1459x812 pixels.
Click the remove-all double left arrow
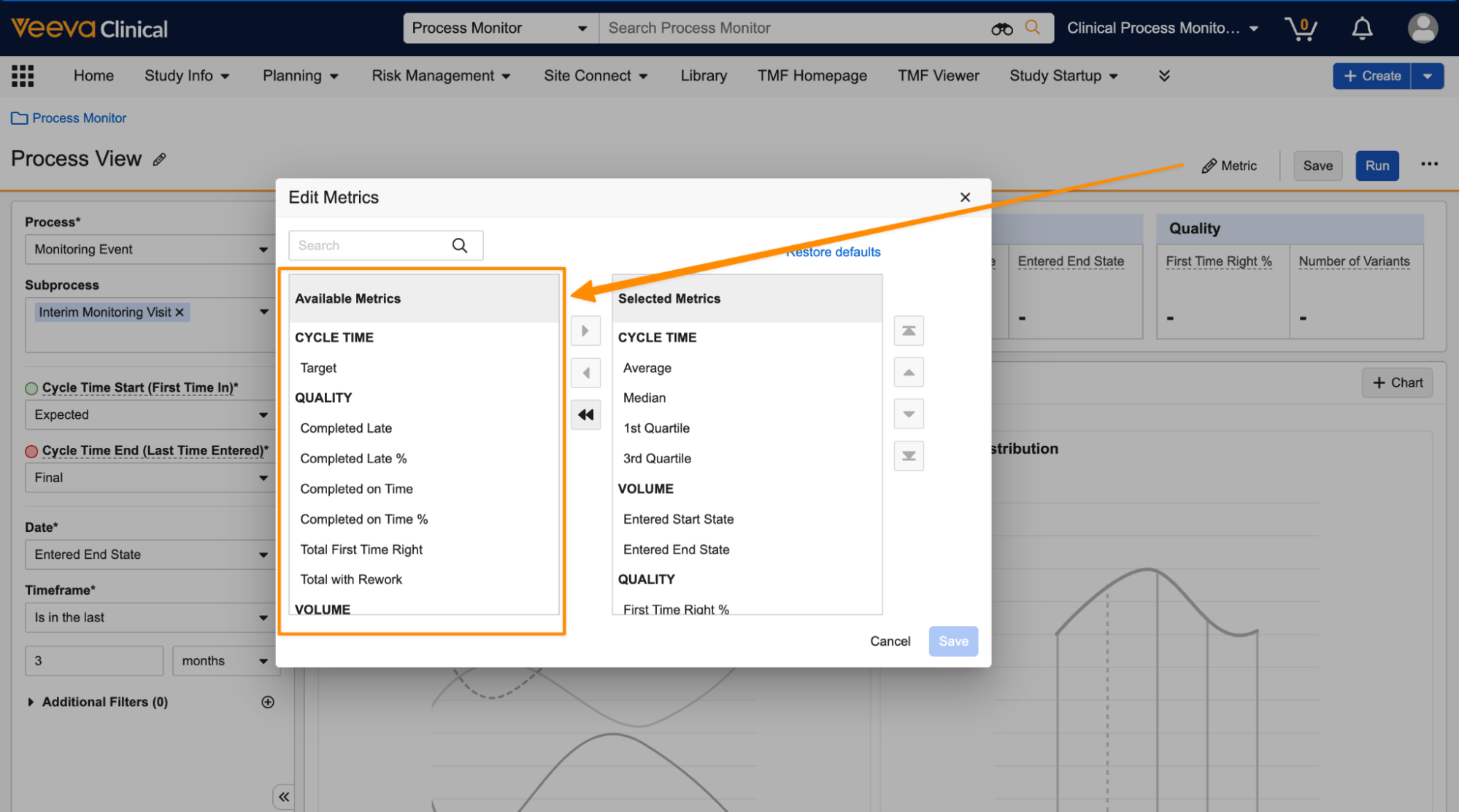click(x=585, y=415)
